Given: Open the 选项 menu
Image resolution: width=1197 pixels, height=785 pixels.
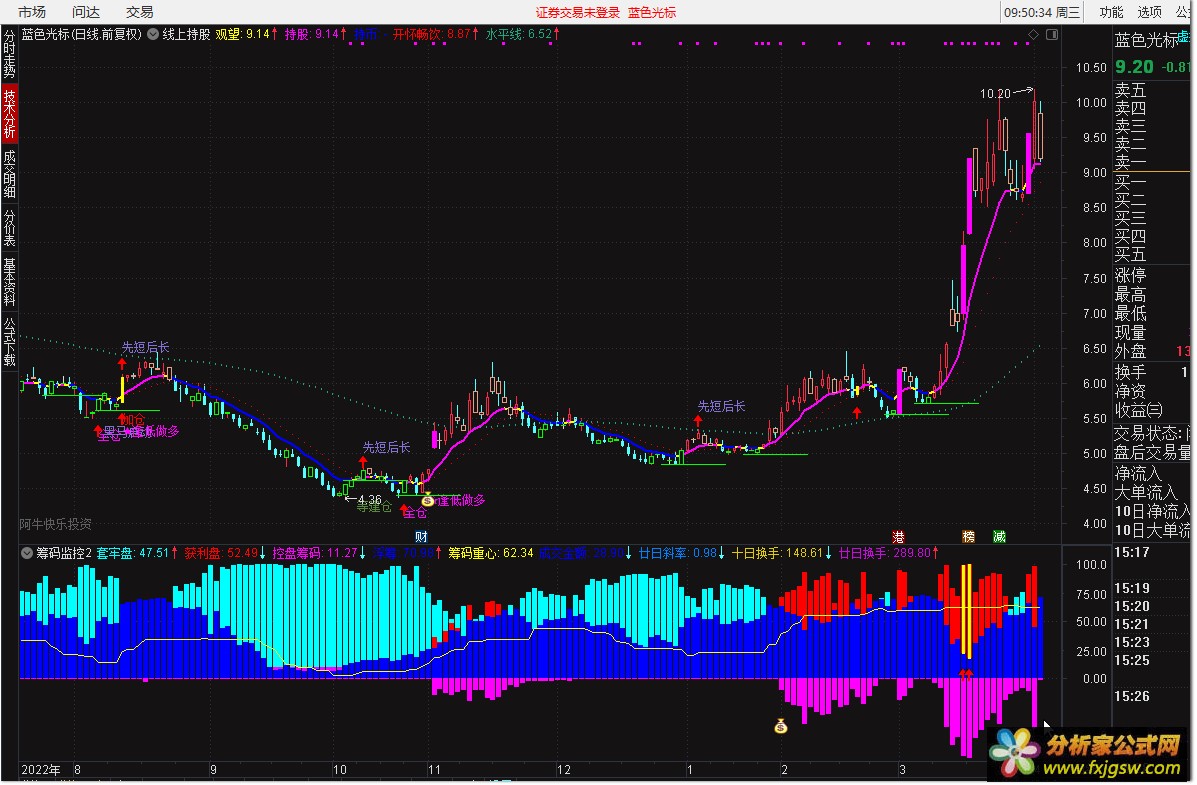Looking at the screenshot, I should [x=1149, y=12].
